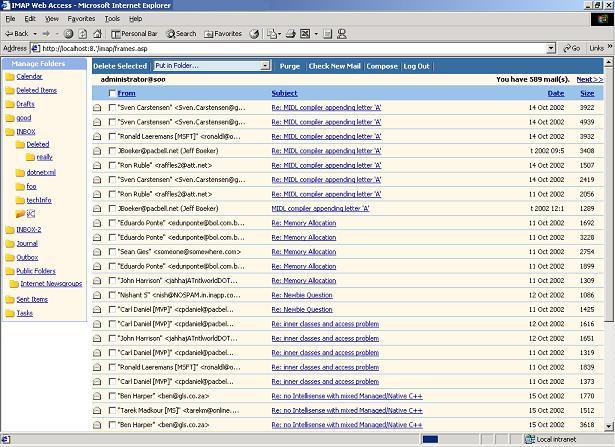Click the address bar URL field
Viewport: 615px width, 447px height.
293,48
